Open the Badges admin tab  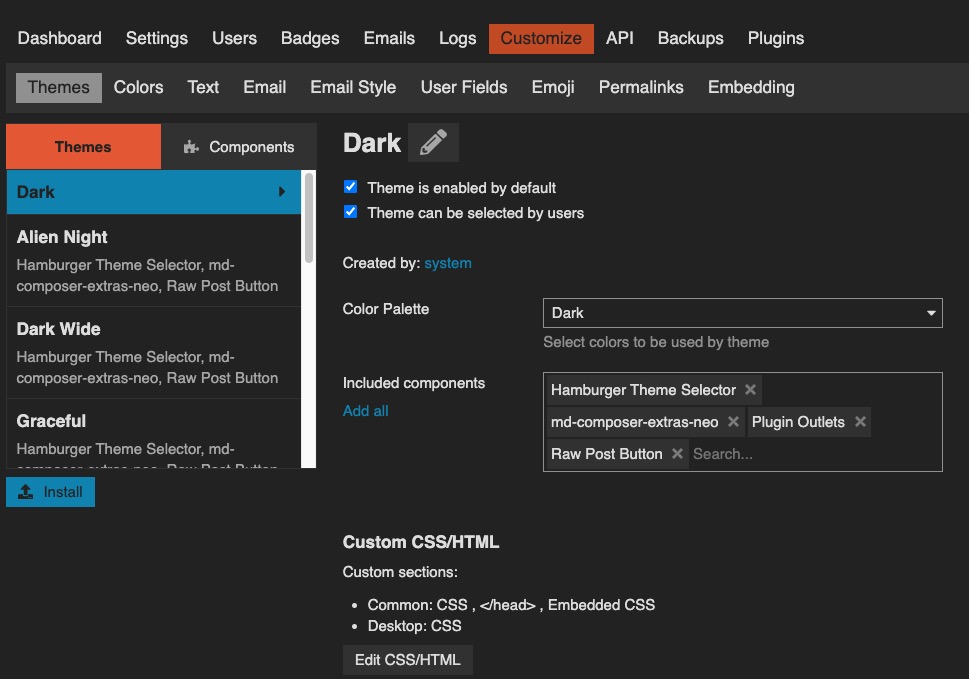coord(310,38)
